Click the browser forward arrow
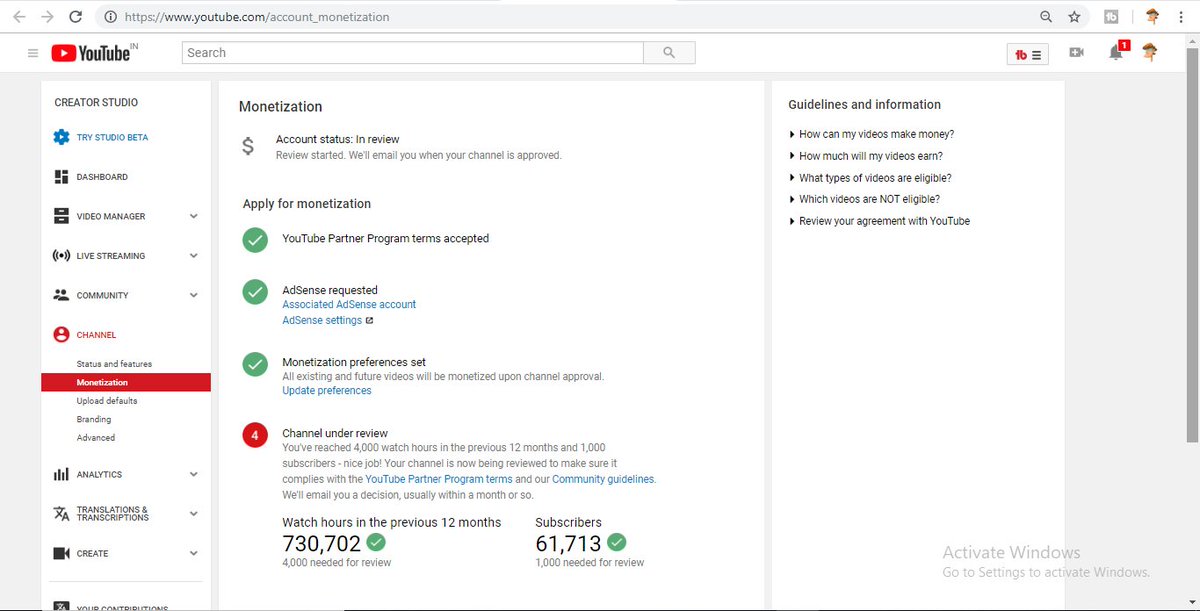The image size is (1200, 611). [46, 17]
